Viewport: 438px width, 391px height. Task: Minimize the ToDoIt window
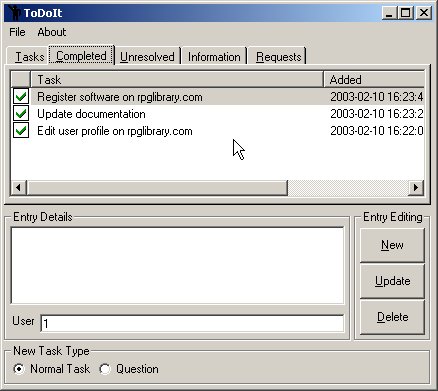click(389, 13)
